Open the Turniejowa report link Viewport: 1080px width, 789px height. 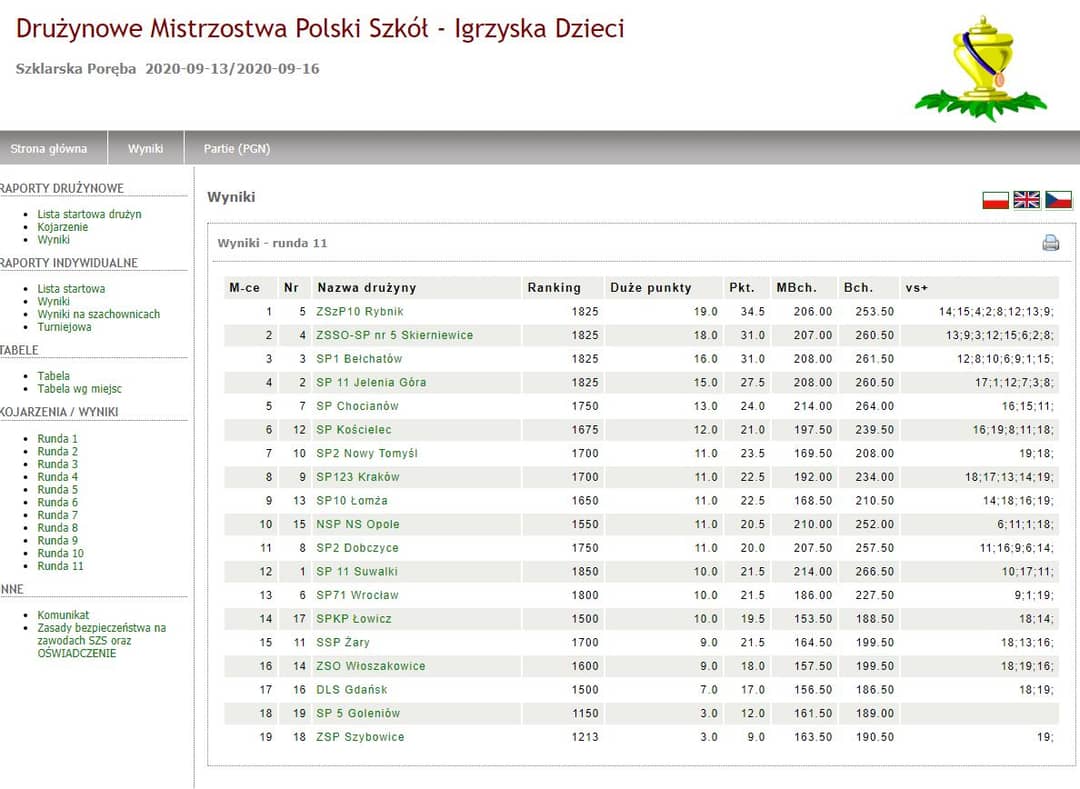click(64, 327)
